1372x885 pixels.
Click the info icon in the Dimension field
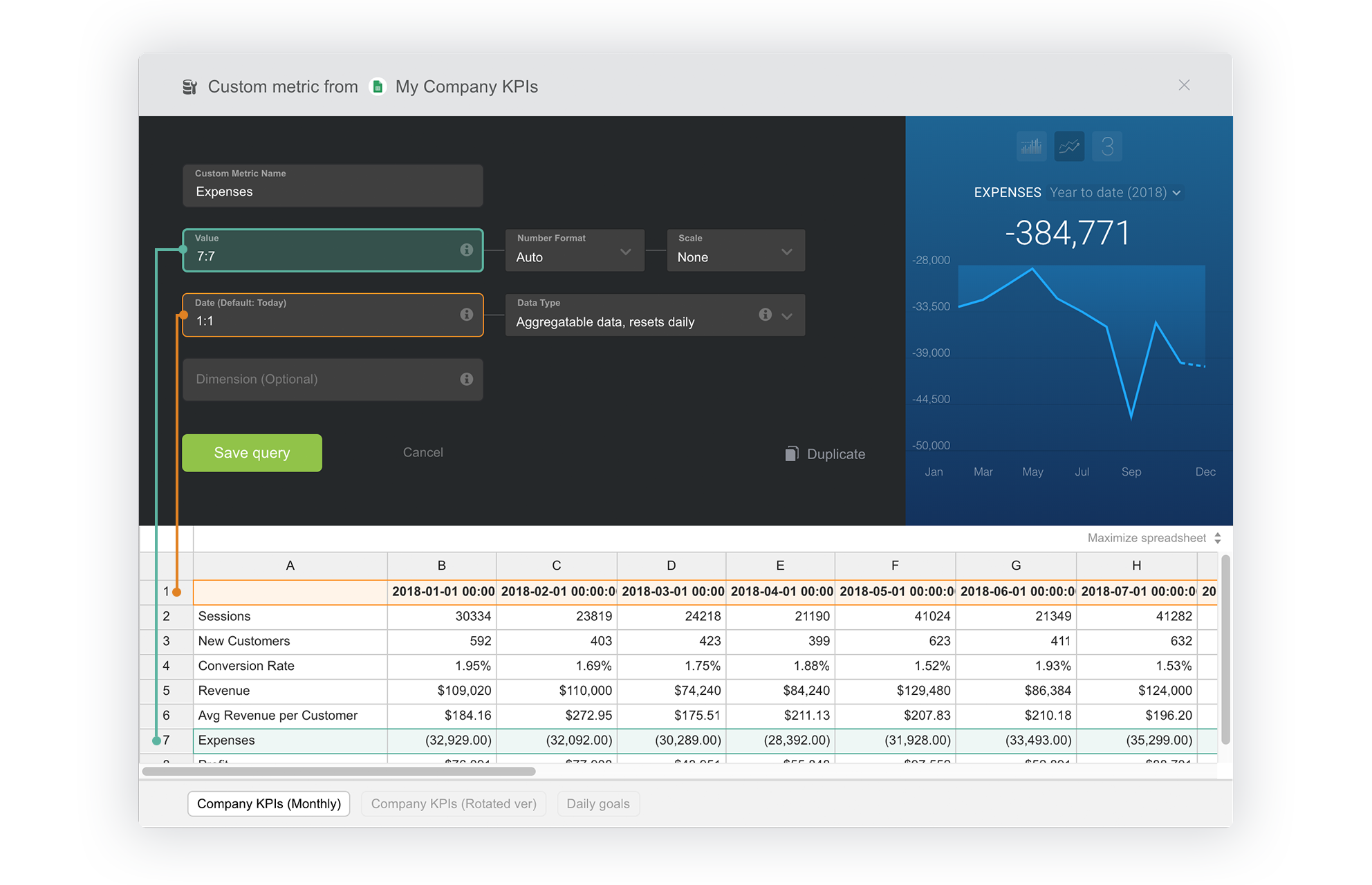(x=466, y=380)
